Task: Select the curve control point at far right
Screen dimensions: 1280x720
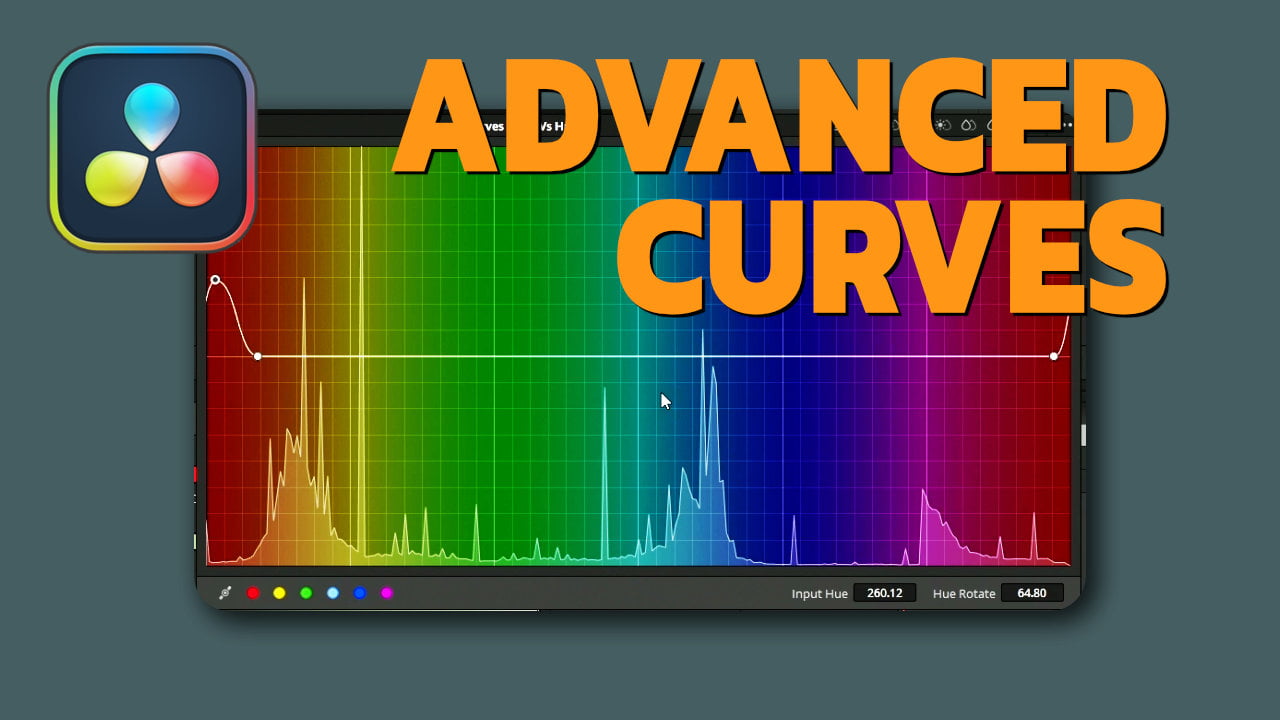Action: (x=1054, y=356)
